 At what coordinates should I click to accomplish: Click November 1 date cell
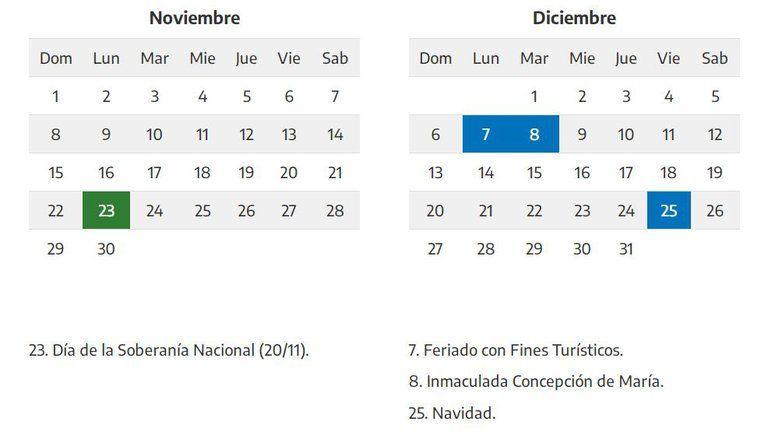point(56,97)
